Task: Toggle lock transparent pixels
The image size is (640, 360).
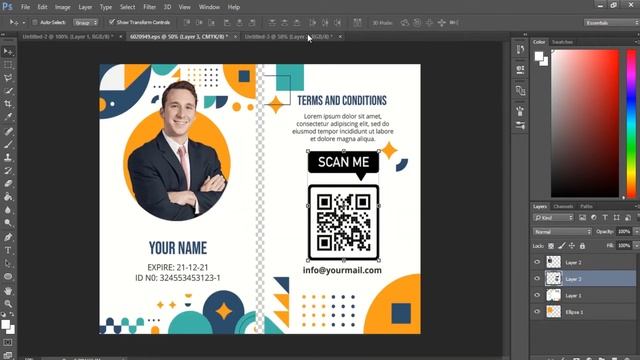Action: 551,246
